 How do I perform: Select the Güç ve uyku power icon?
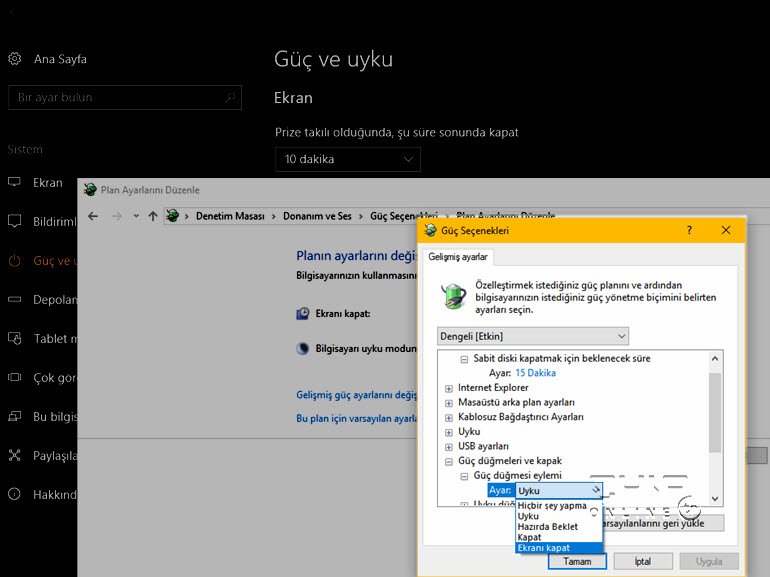(14, 260)
